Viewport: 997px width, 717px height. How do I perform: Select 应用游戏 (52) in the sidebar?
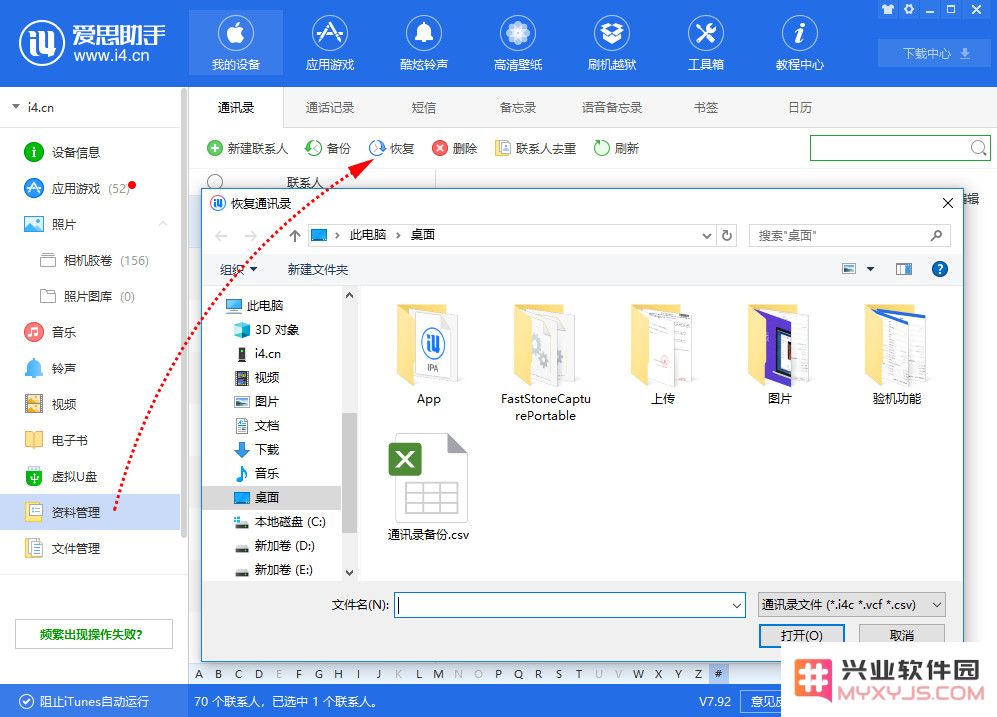pos(90,188)
